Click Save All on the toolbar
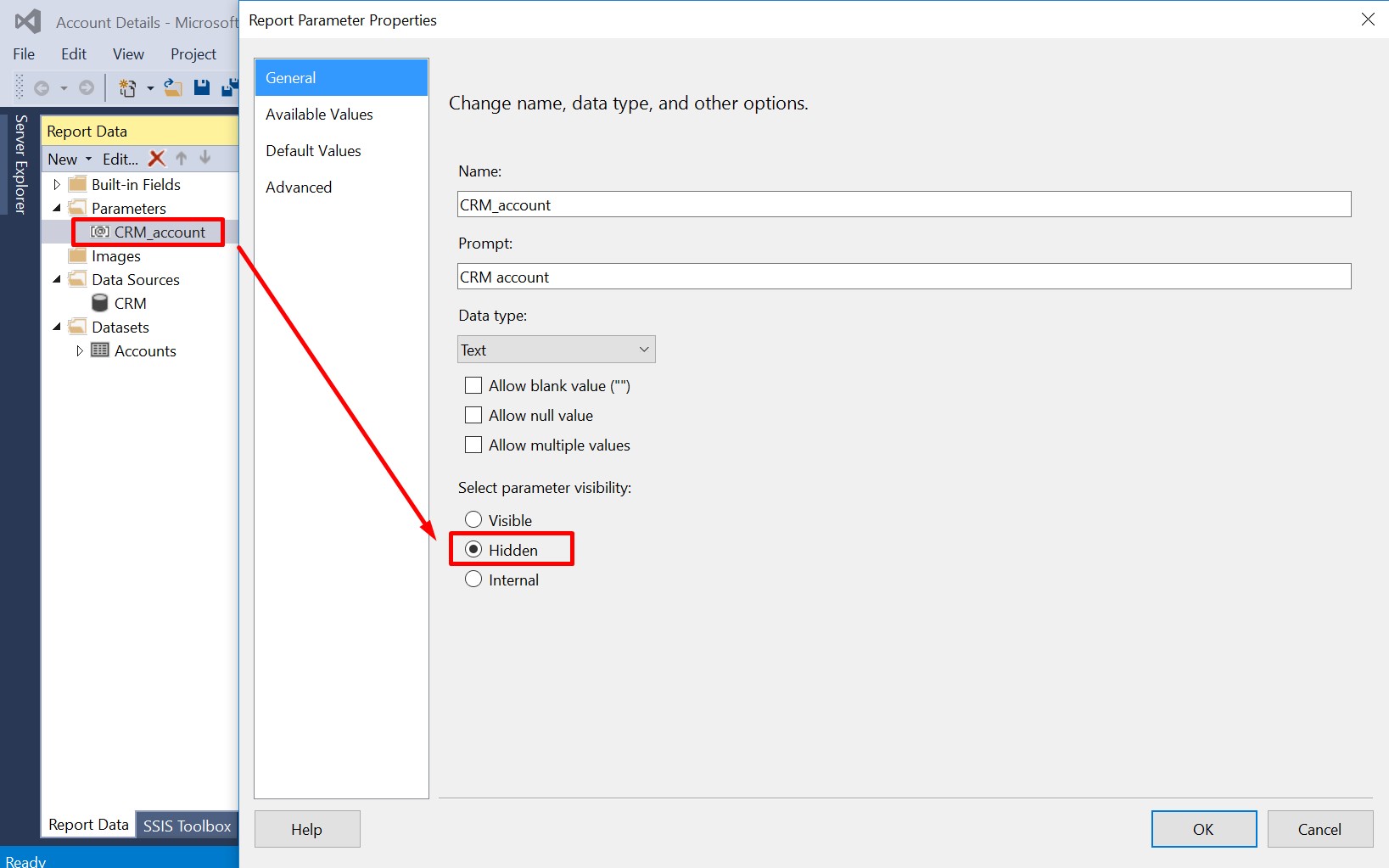This screenshot has height=868, width=1389. coord(229,87)
